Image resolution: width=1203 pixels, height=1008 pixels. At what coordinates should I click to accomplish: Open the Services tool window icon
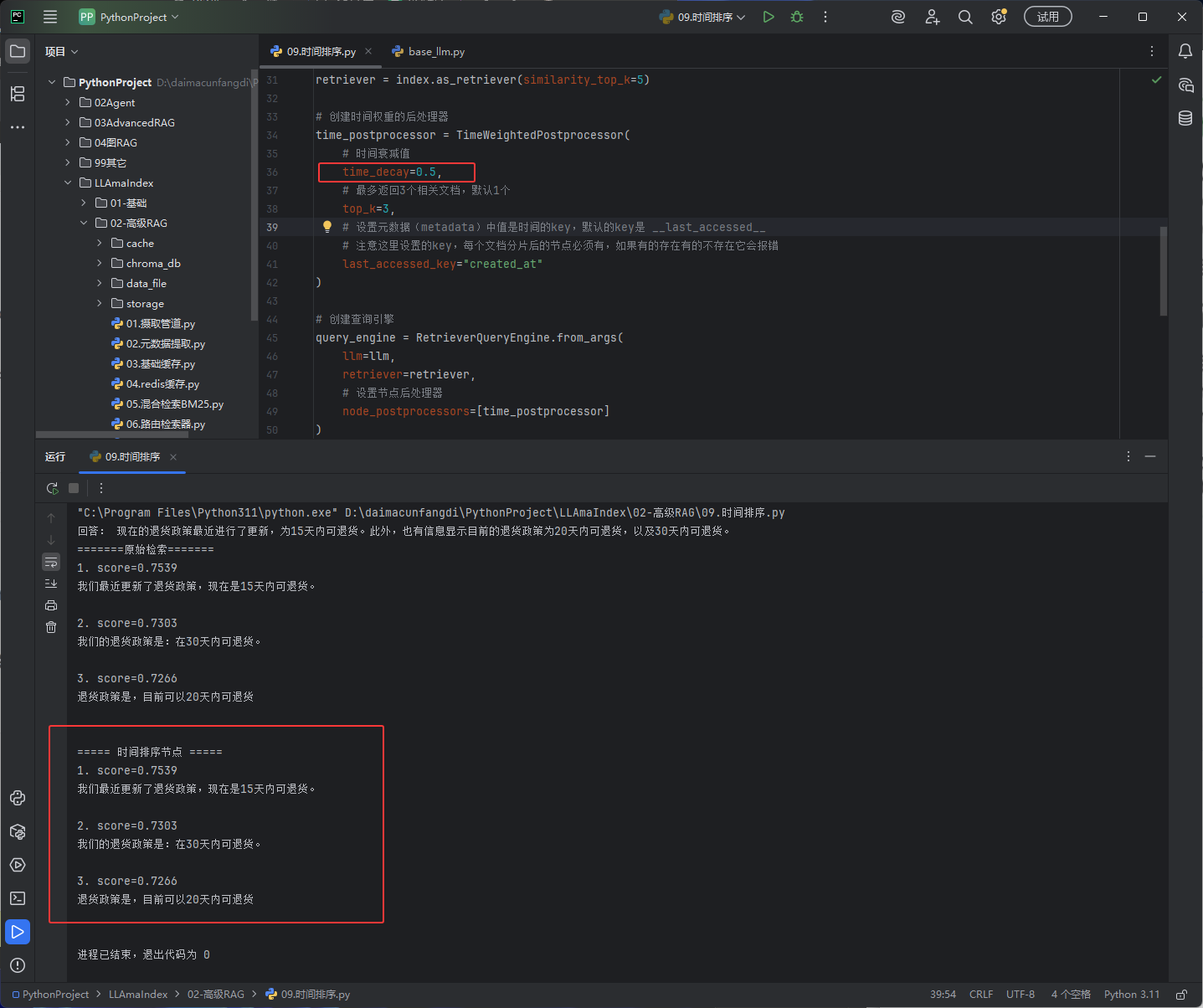18,865
